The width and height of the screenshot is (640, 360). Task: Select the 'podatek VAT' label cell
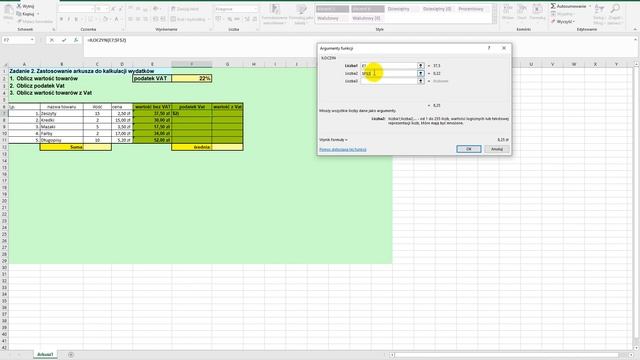[152, 78]
